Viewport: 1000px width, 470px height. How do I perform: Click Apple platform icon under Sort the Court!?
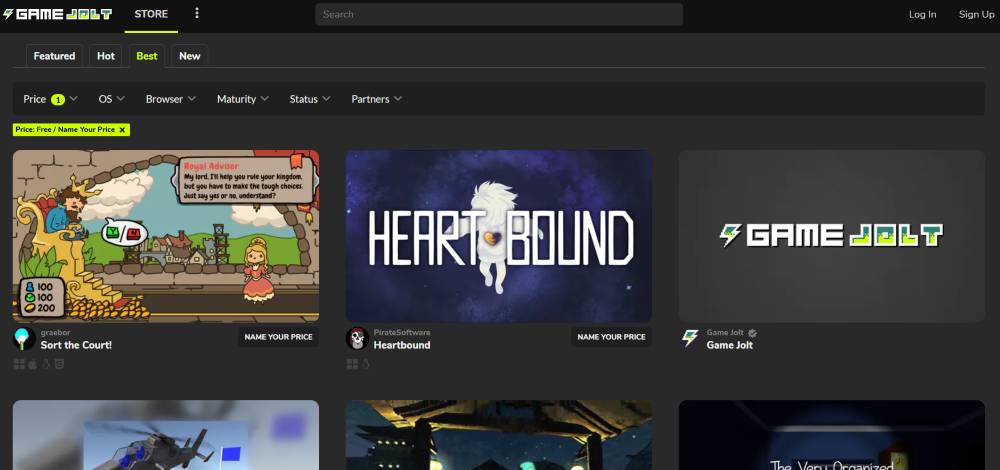point(33,364)
